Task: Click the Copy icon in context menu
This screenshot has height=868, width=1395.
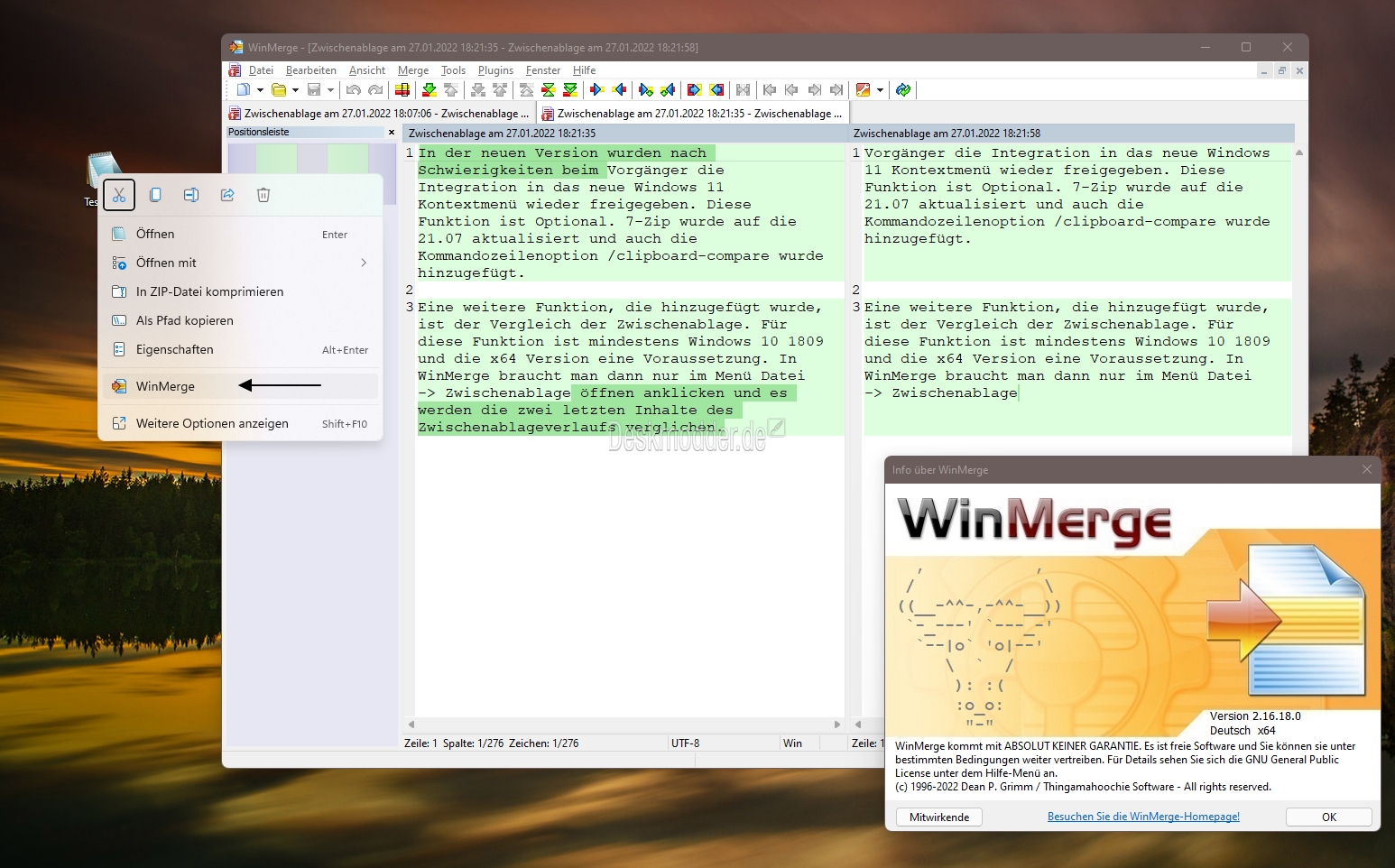Action: click(155, 195)
